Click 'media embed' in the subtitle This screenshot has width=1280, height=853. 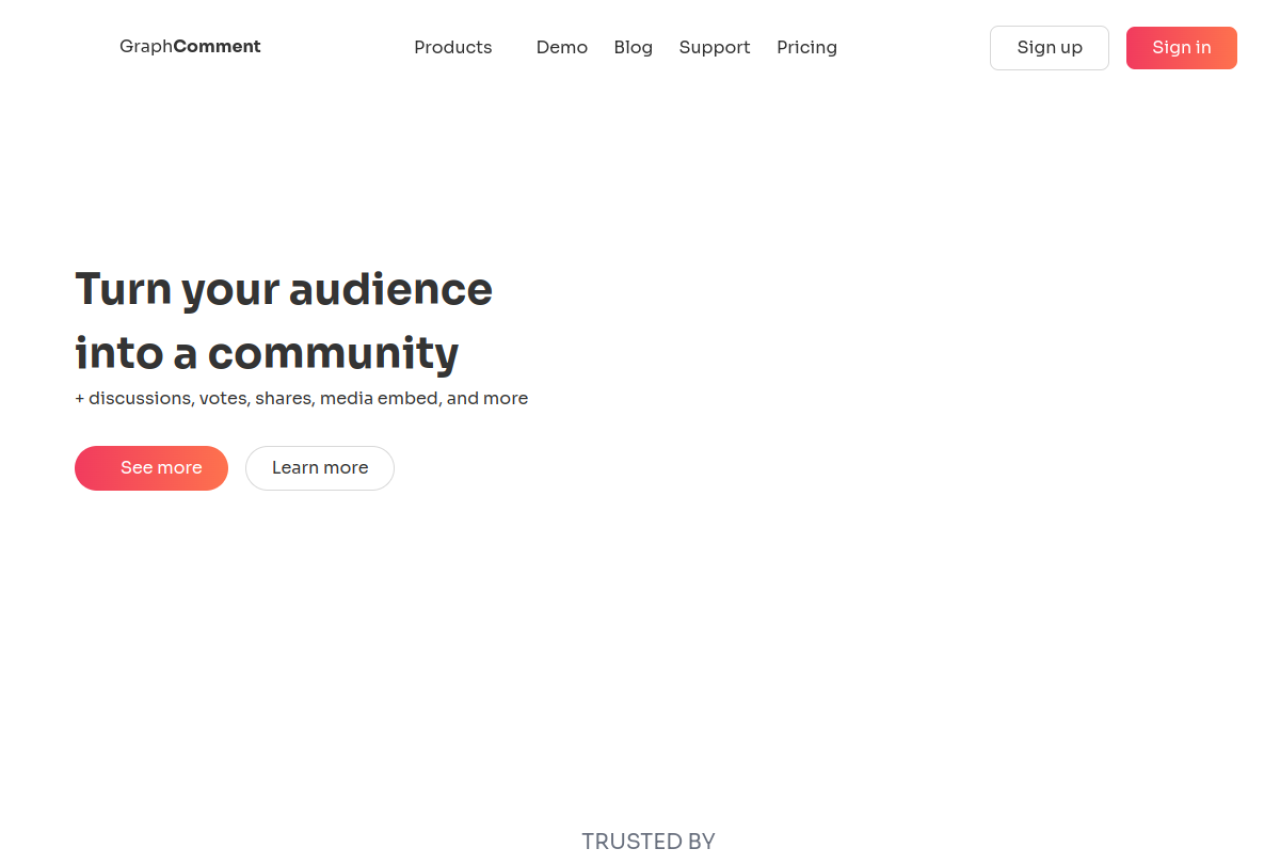coord(380,398)
